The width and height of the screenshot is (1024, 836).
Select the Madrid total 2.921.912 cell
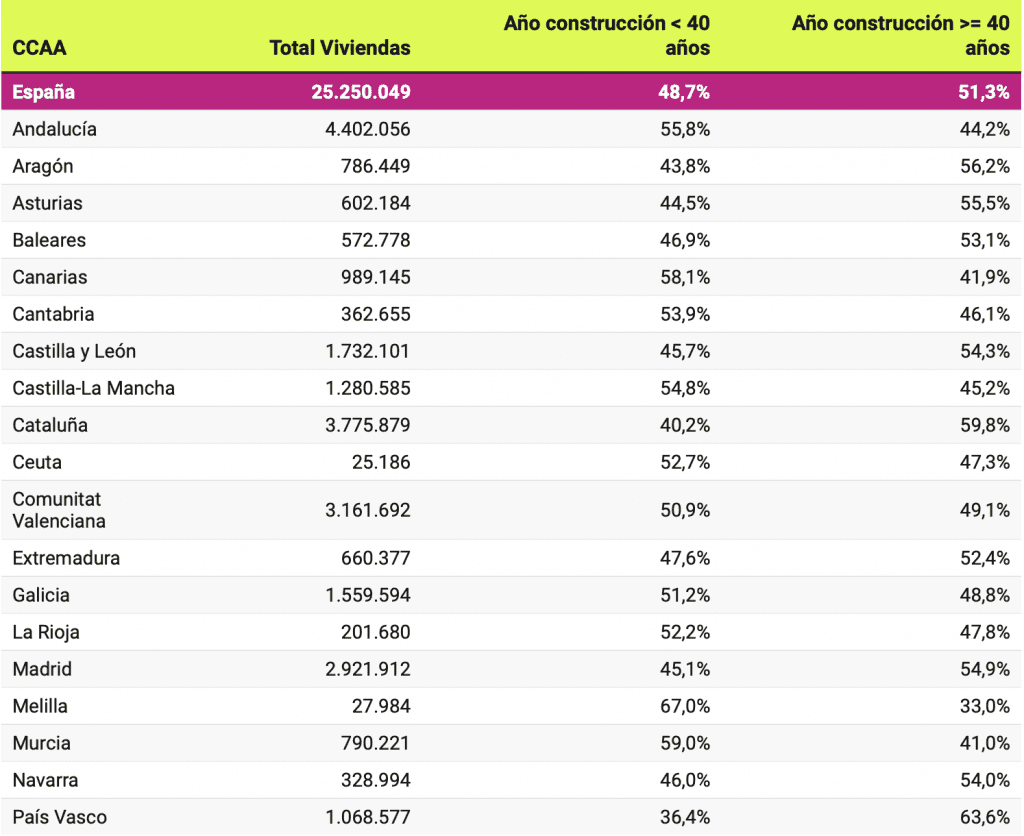367,669
